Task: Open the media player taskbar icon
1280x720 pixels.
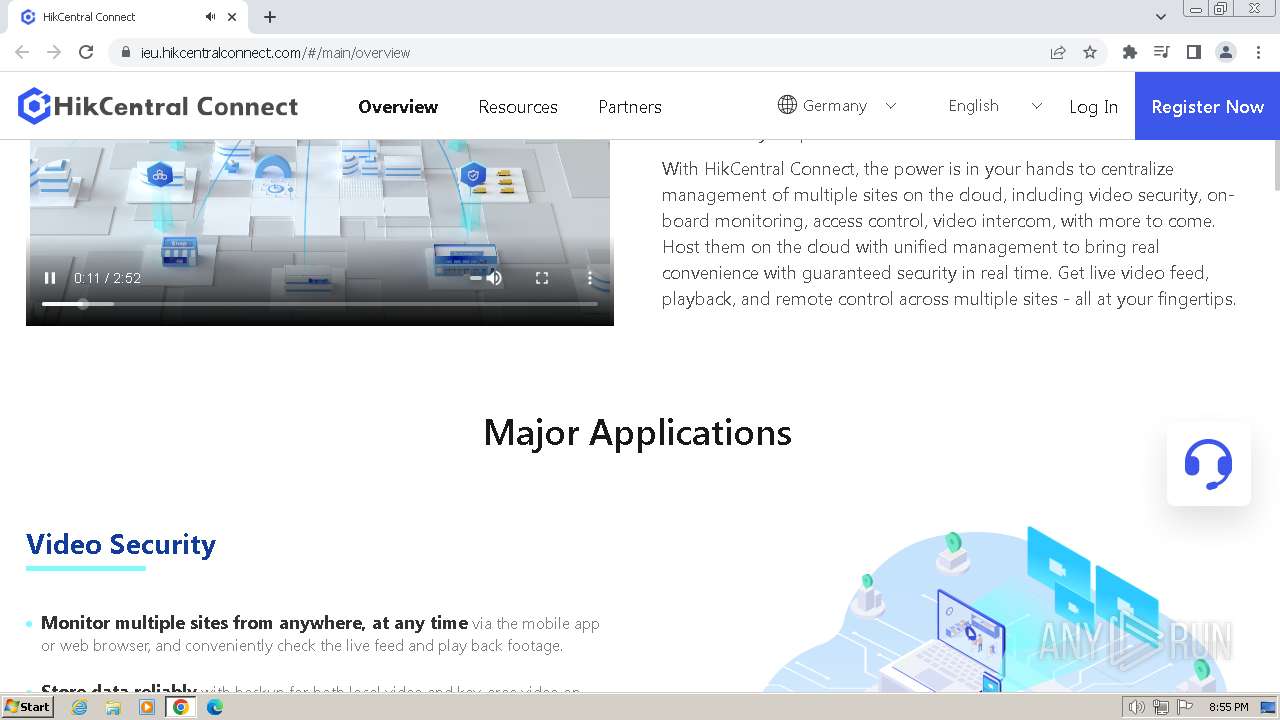Action: [x=147, y=707]
